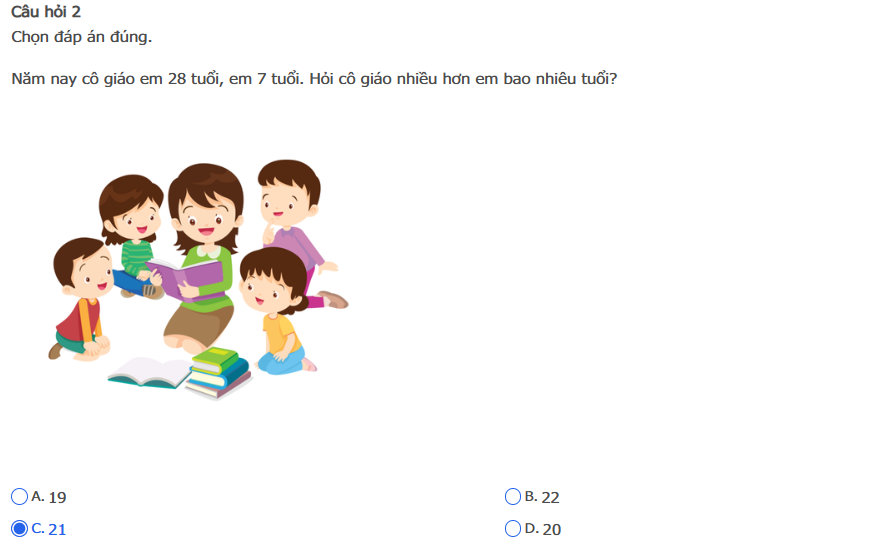Click the "Câu hỏi 2" heading

click(x=46, y=11)
